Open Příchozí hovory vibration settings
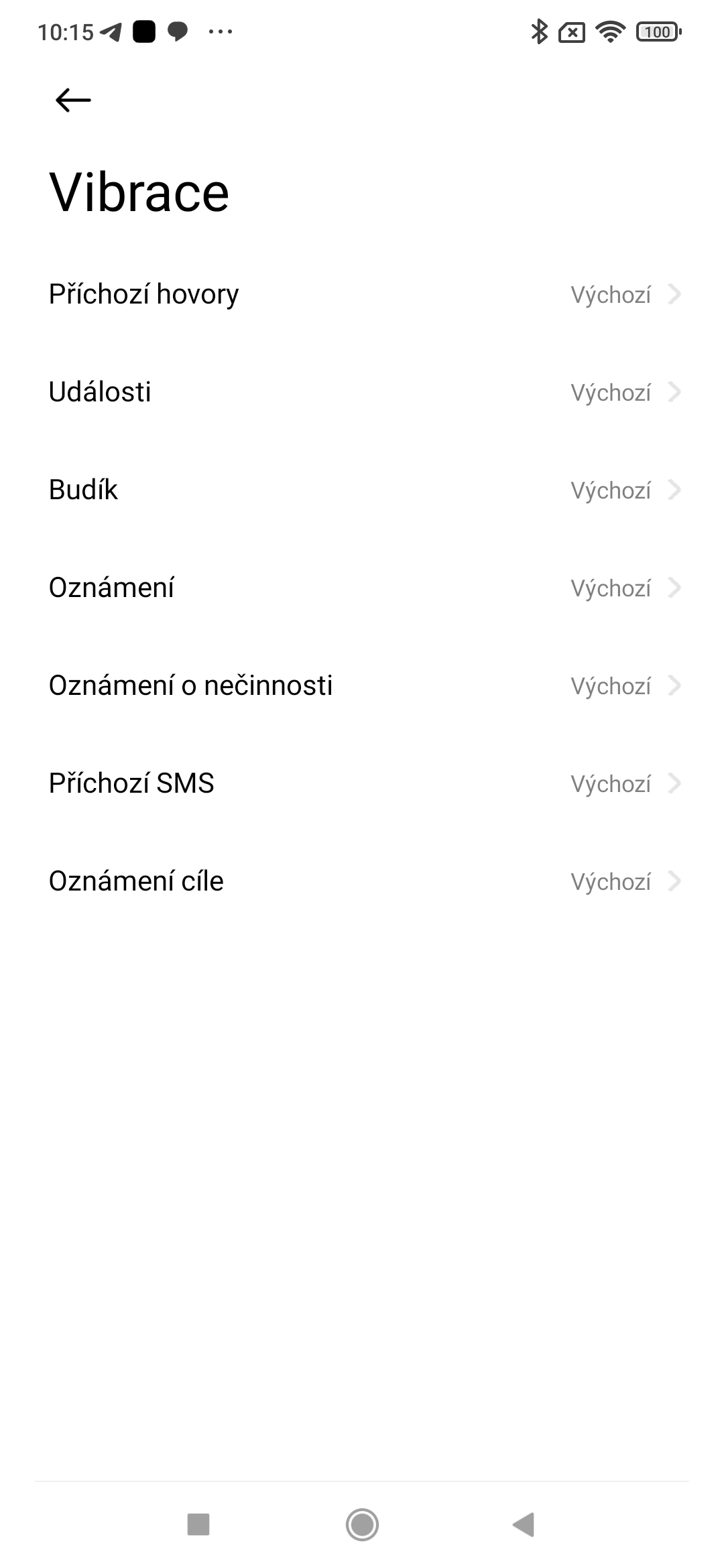 (x=143, y=294)
